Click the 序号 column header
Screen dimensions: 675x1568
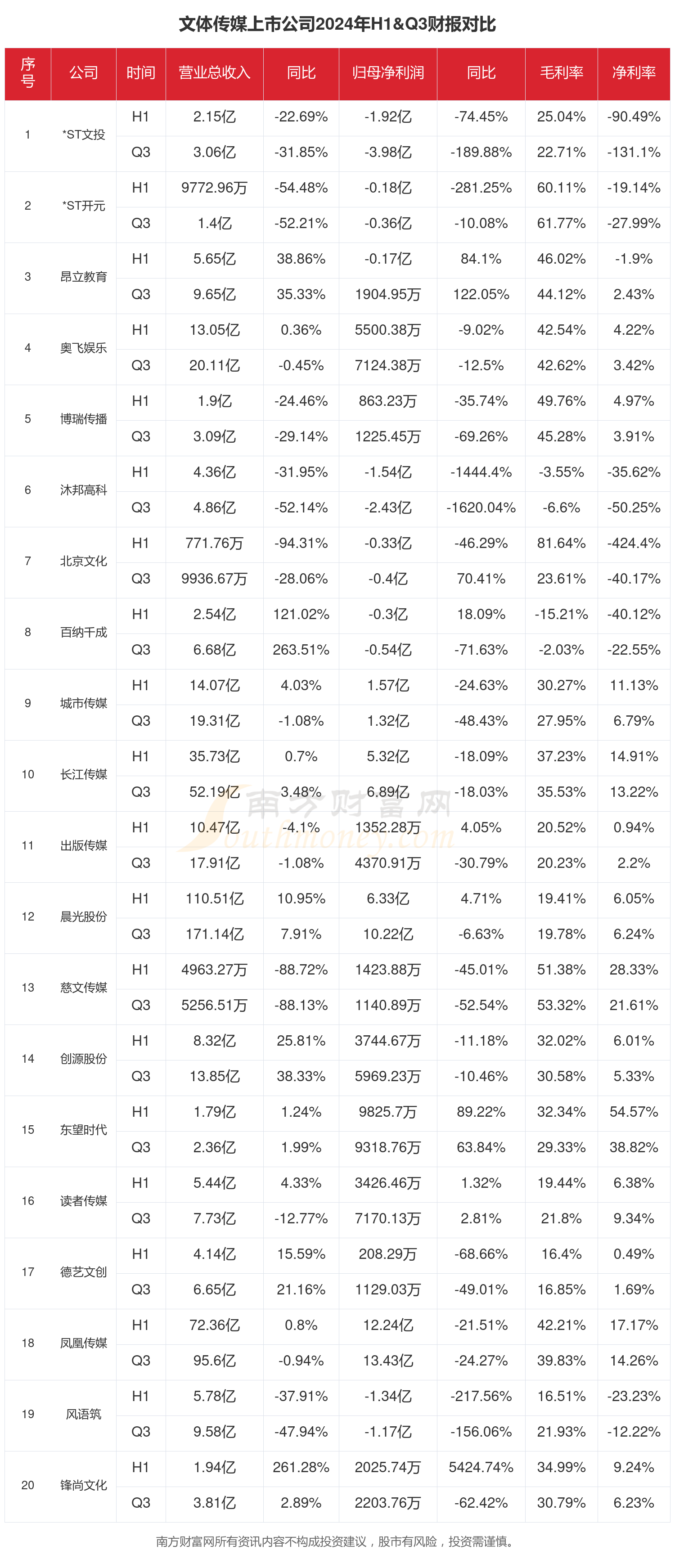pyautogui.click(x=28, y=73)
